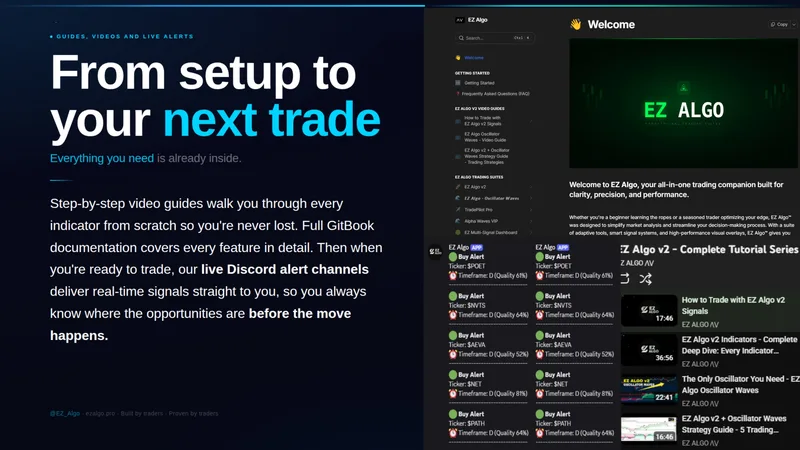This screenshot has height=450, width=800.
Task: Click the EZ ALGO banner image
Action: (683, 104)
